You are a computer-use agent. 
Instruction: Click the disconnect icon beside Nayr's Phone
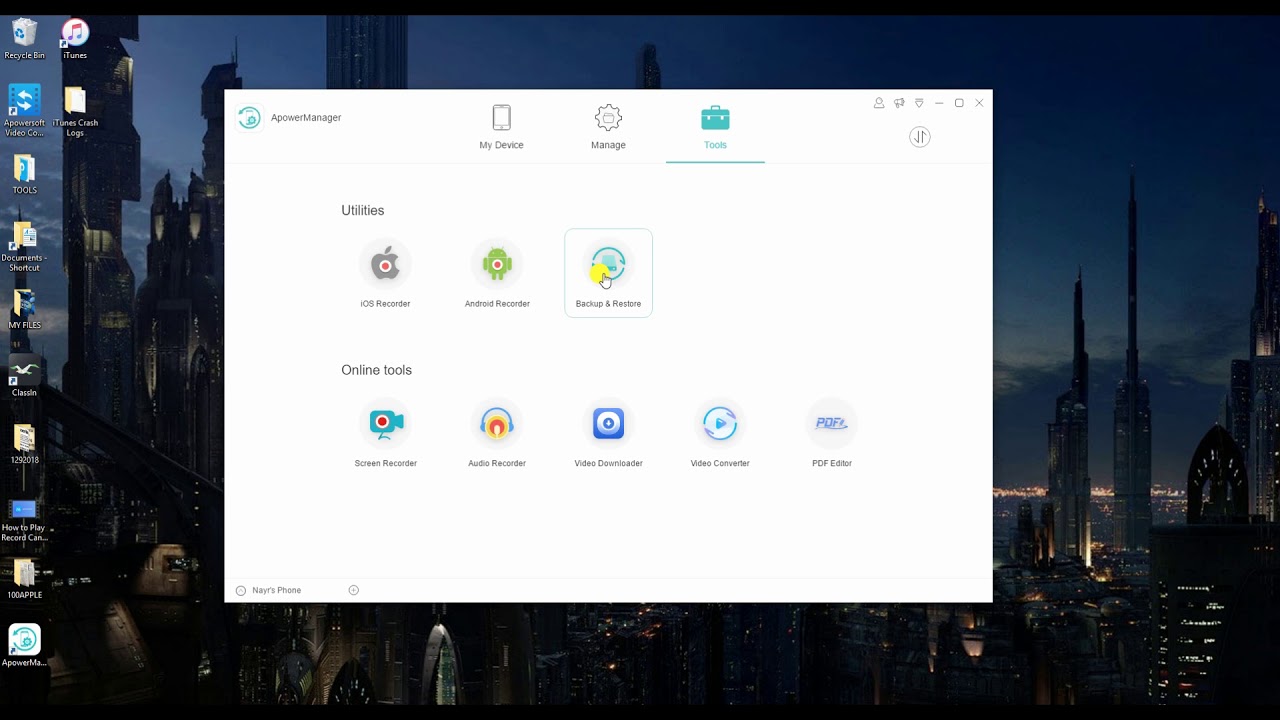tap(240, 590)
